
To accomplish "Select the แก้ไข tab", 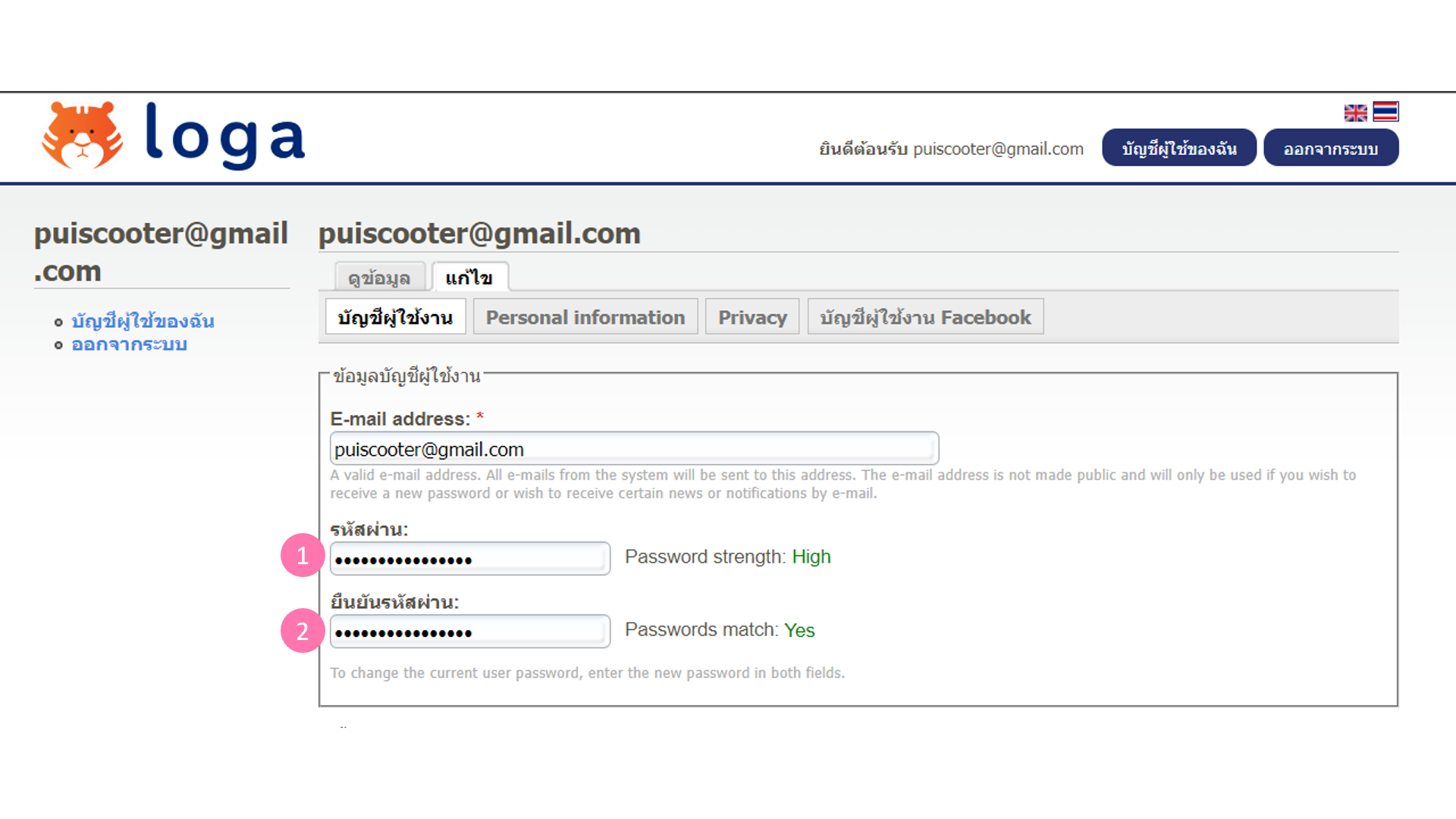I will click(469, 278).
